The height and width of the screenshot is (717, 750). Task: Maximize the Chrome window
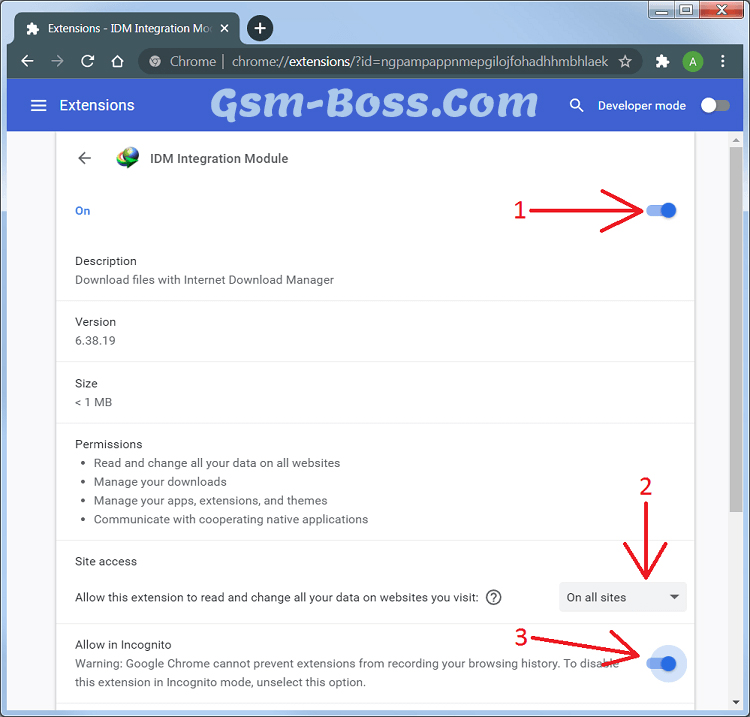pos(686,10)
